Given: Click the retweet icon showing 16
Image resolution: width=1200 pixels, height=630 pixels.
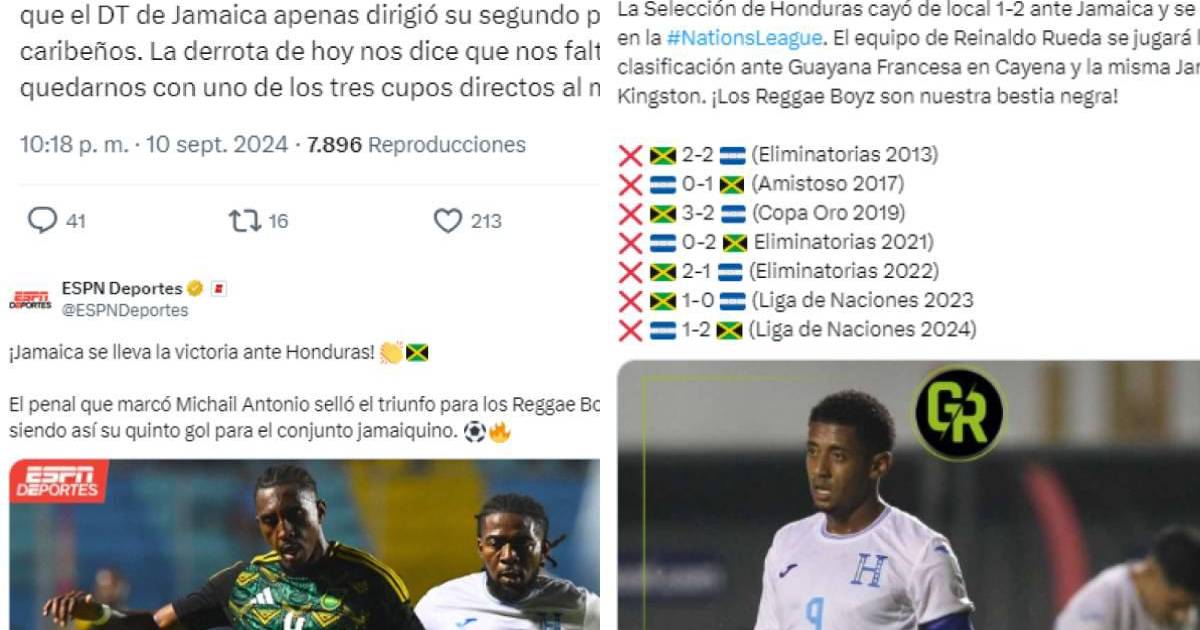Looking at the screenshot, I should pyautogui.click(x=245, y=220).
